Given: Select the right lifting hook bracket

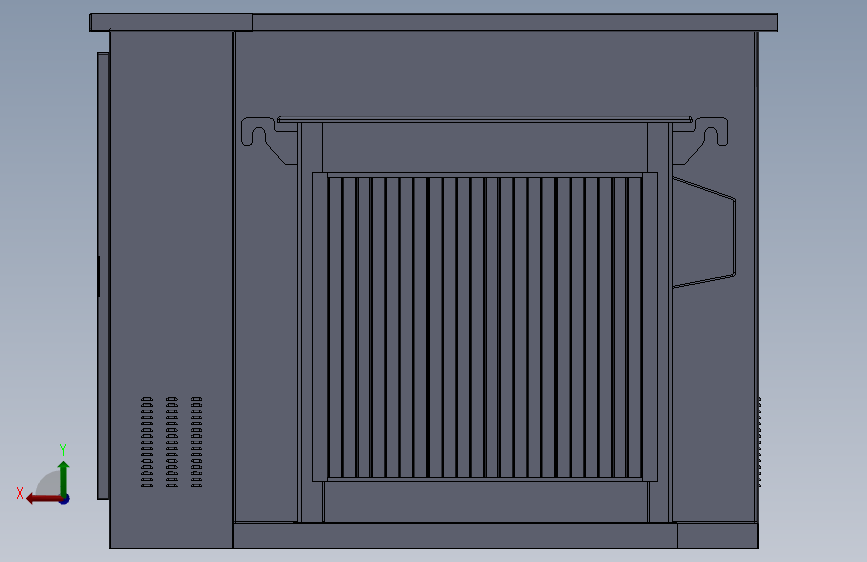Looking at the screenshot, I should point(700,139).
